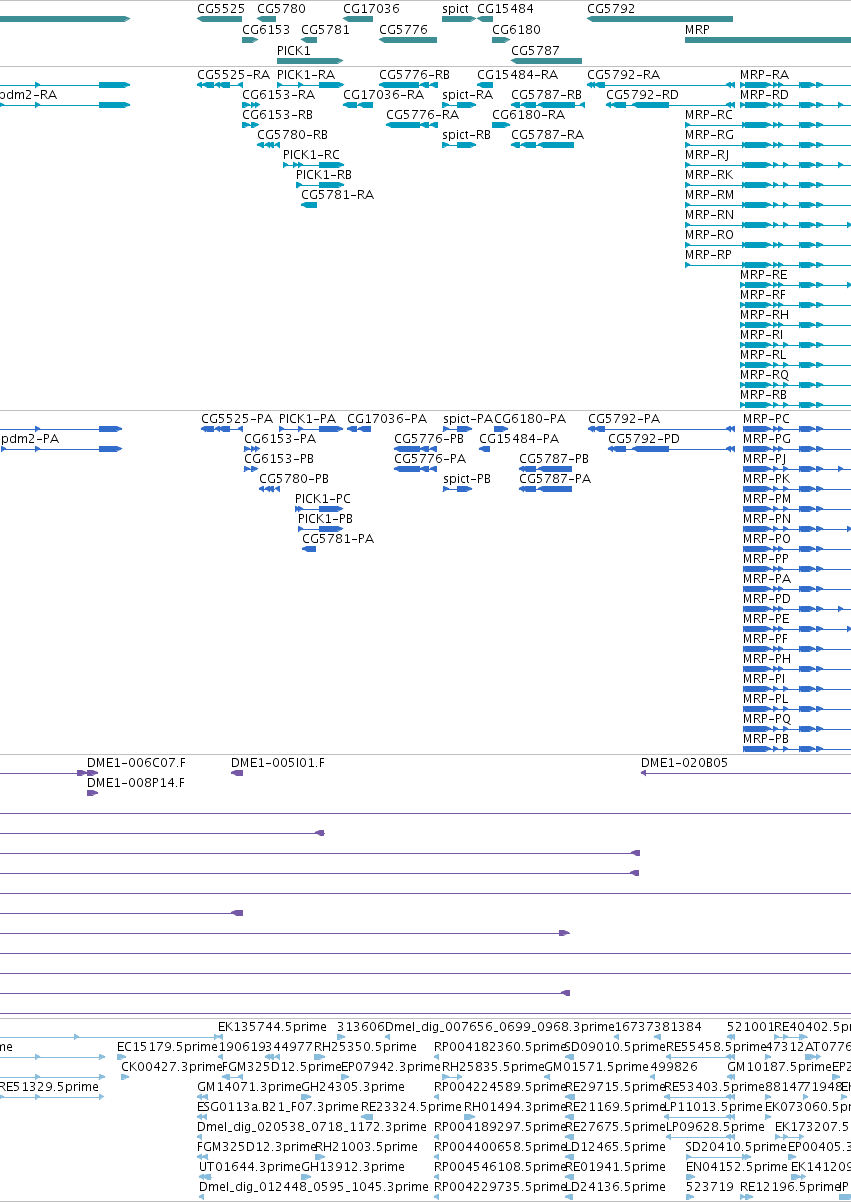Select the MRP-PB protein label
Viewport: 851px width, 1202px height.
point(767,739)
